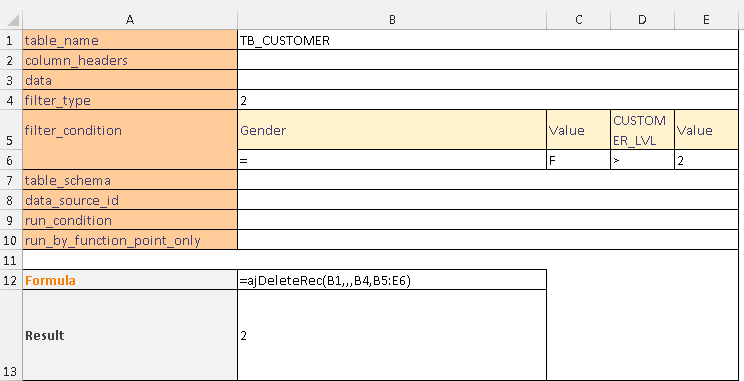Image resolution: width=744 pixels, height=381 pixels.
Task: Select row 13 header
Action: click(11, 335)
